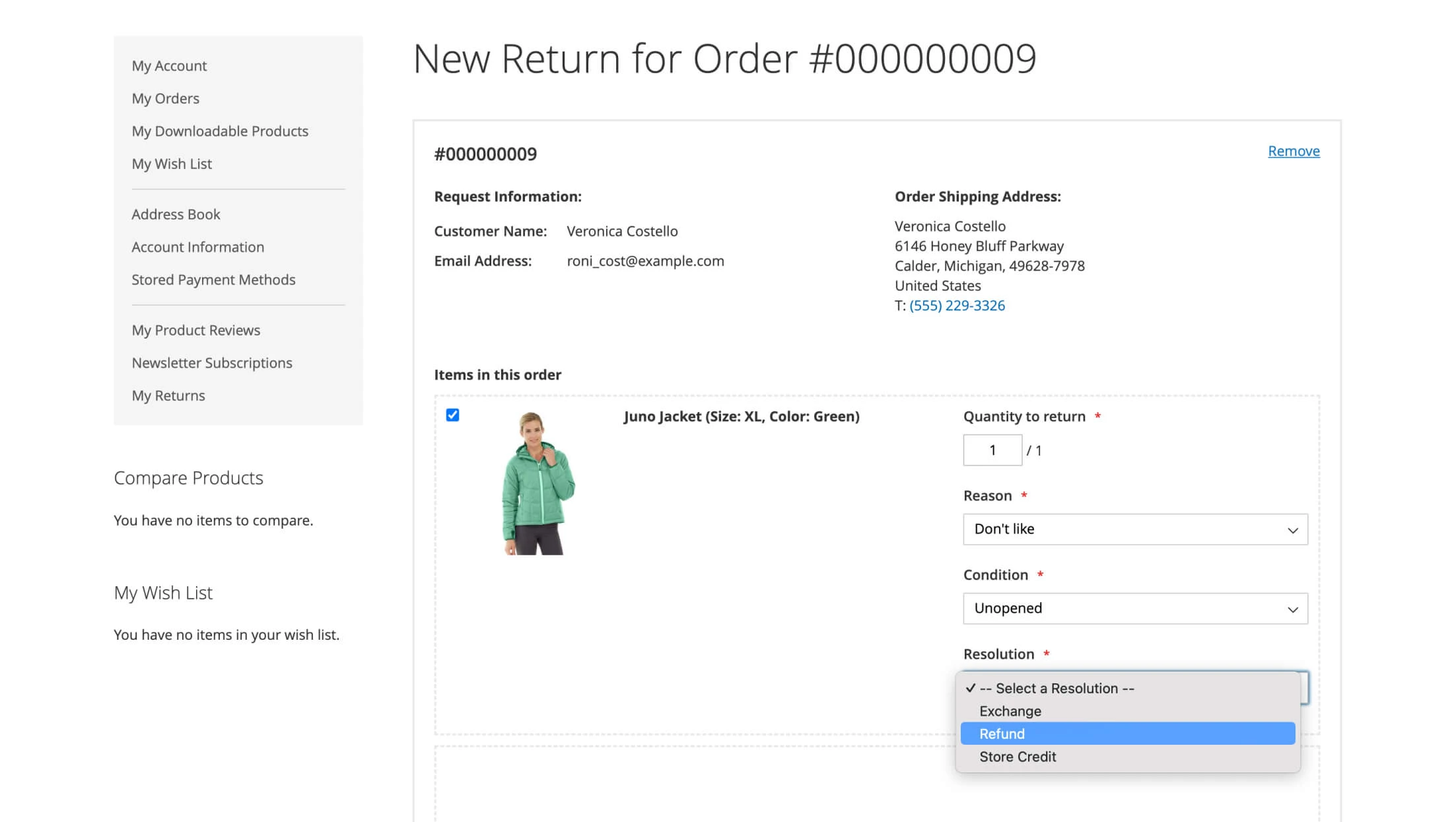Pick Store Credit as resolution
Screen dimensions: 1456x822
tap(1018, 757)
